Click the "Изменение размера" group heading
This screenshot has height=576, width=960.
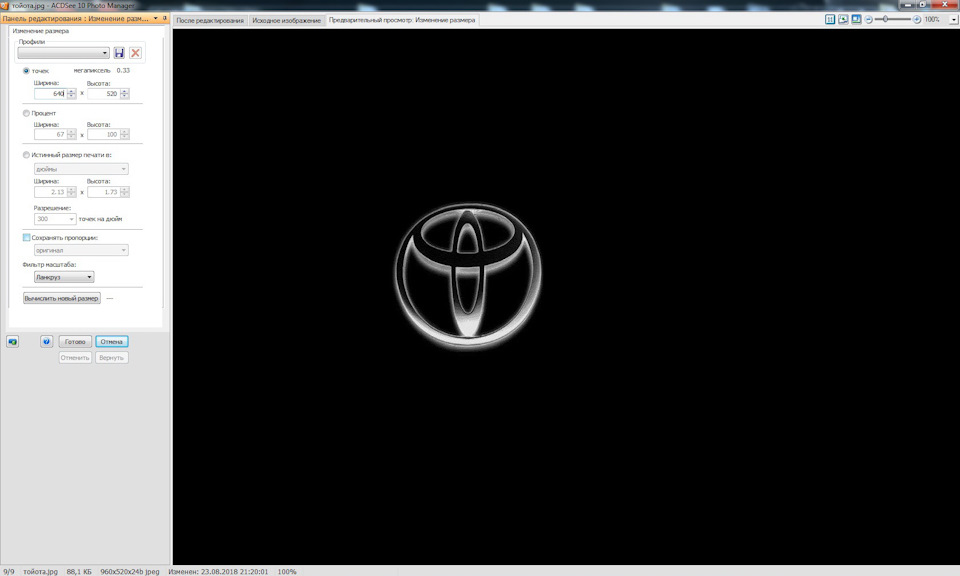(x=40, y=31)
